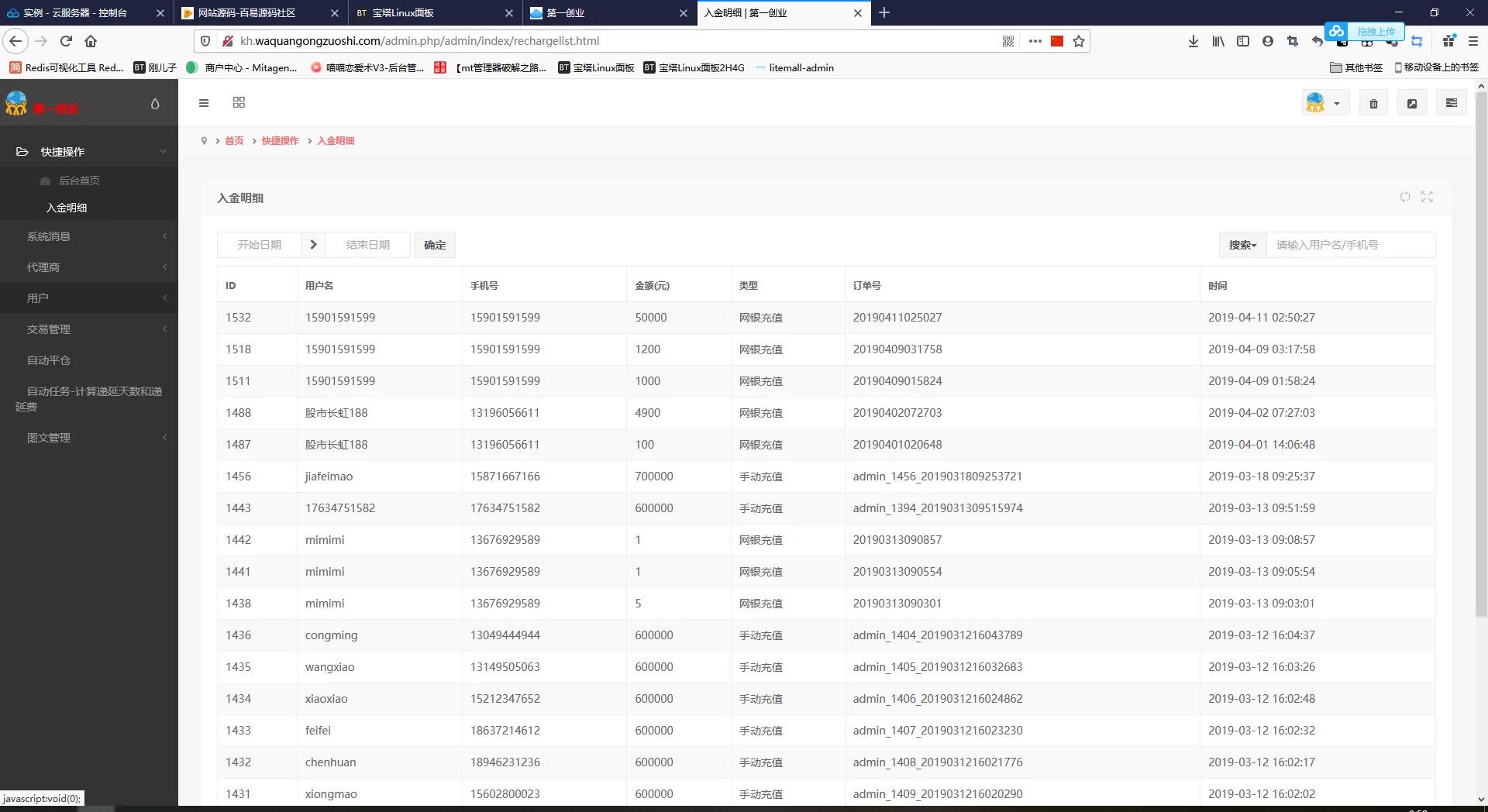Collapse the sidebar with the hamburger icon
Image resolution: width=1488 pixels, height=812 pixels.
(x=204, y=102)
